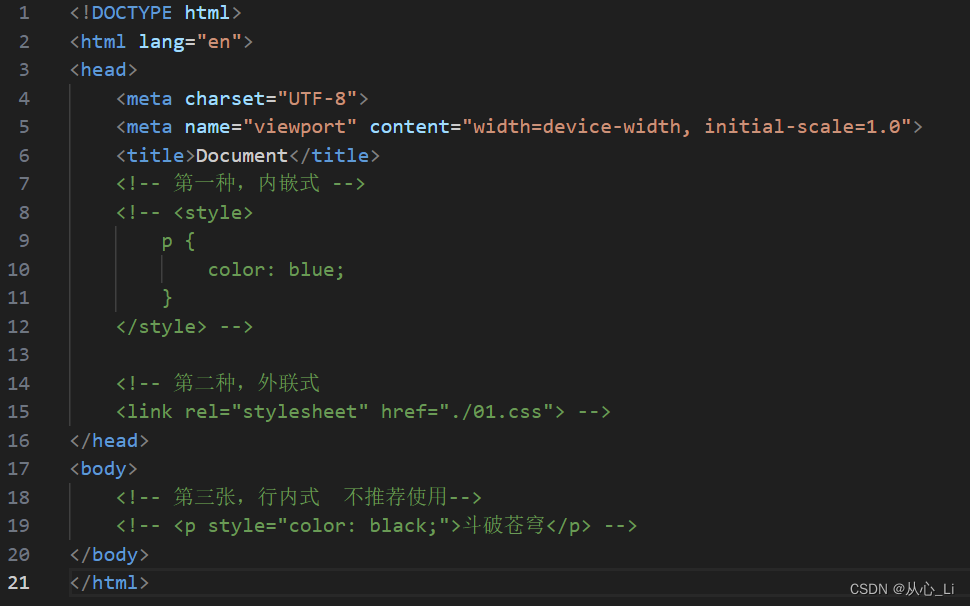Click the CSDN @从心_Li watermark link
The width and height of the screenshot is (970, 606).
901,589
